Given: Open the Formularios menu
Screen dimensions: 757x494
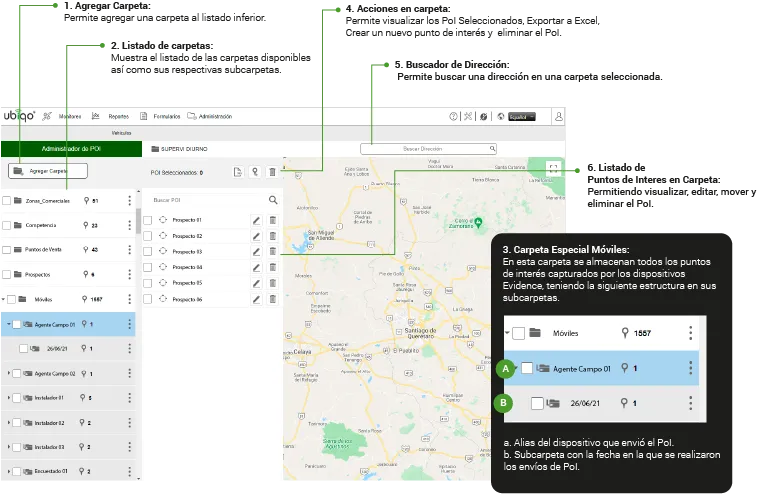Looking at the screenshot, I should 167,116.
